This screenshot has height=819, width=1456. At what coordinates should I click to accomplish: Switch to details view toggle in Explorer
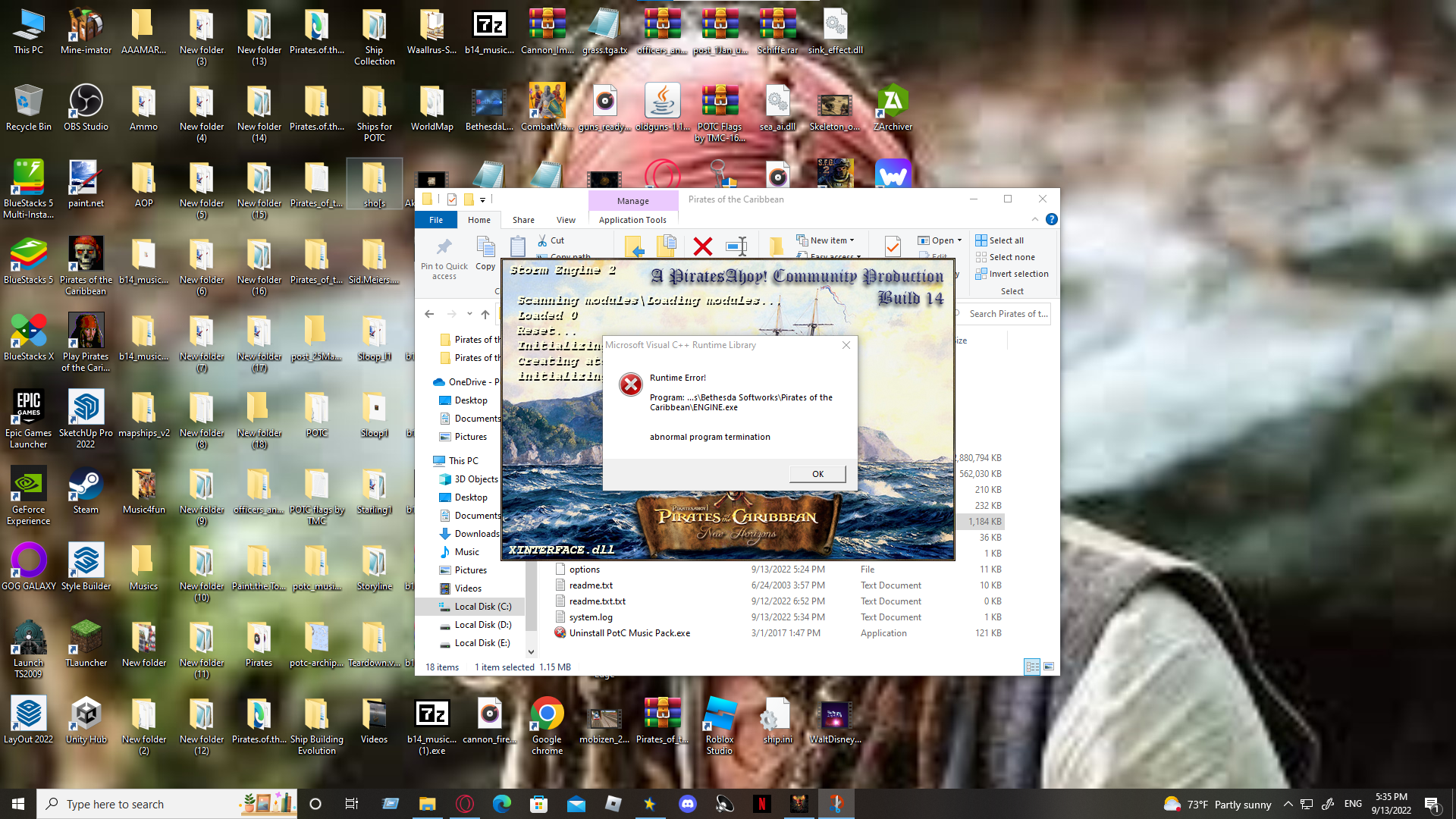click(1032, 667)
